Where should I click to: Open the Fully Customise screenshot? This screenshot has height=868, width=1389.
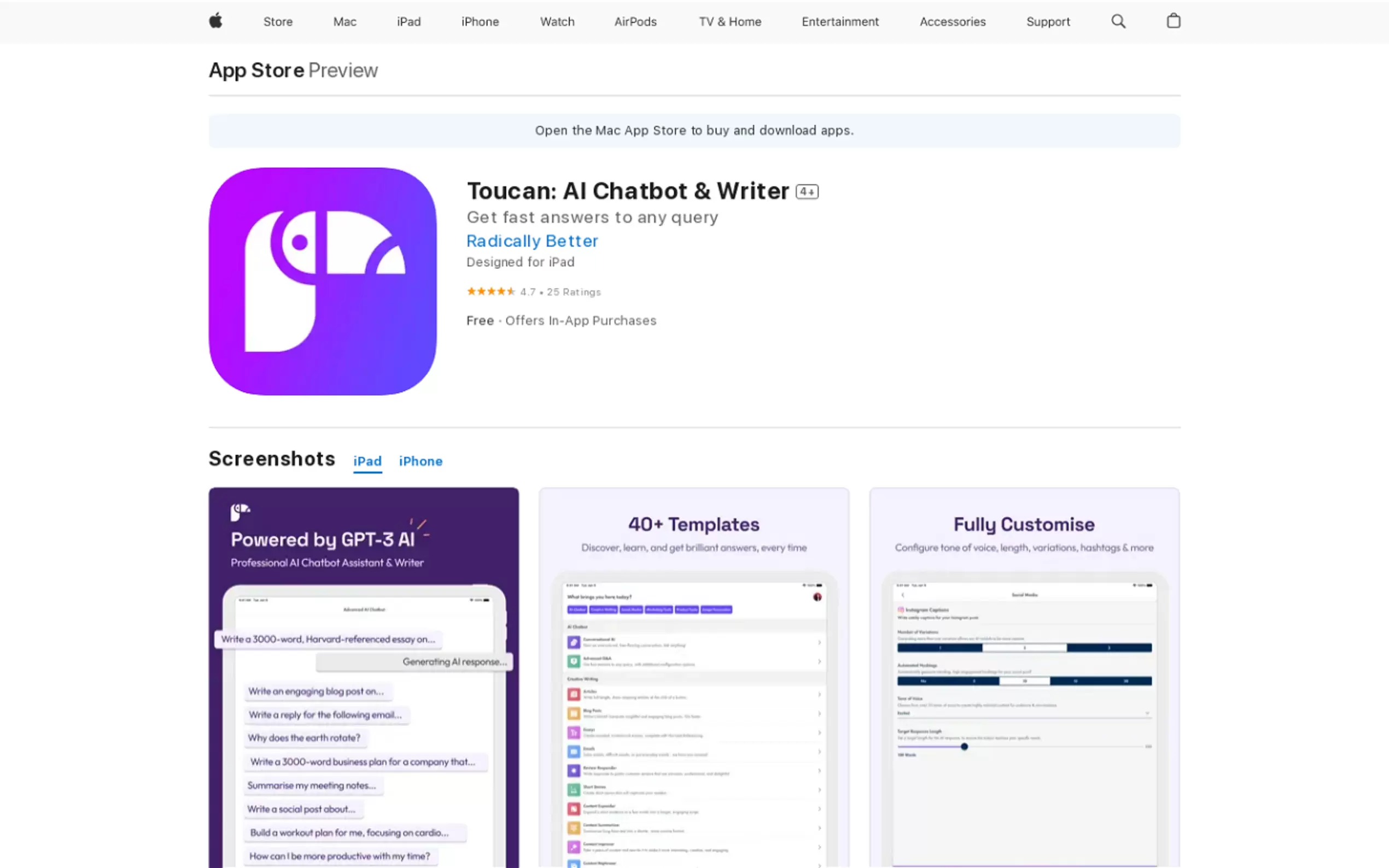pyautogui.click(x=1024, y=677)
